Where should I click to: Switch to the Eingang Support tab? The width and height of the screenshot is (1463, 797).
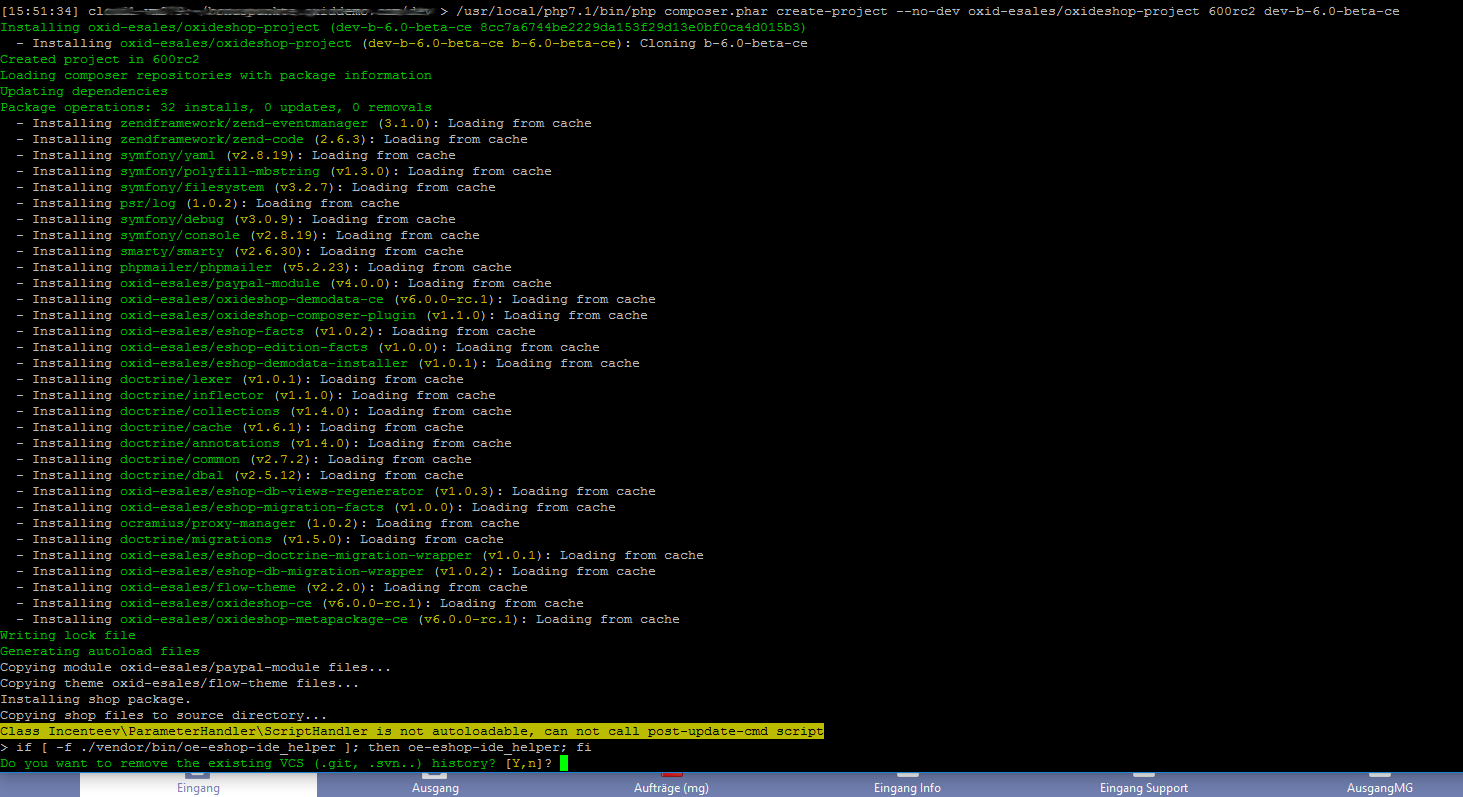point(1143,787)
